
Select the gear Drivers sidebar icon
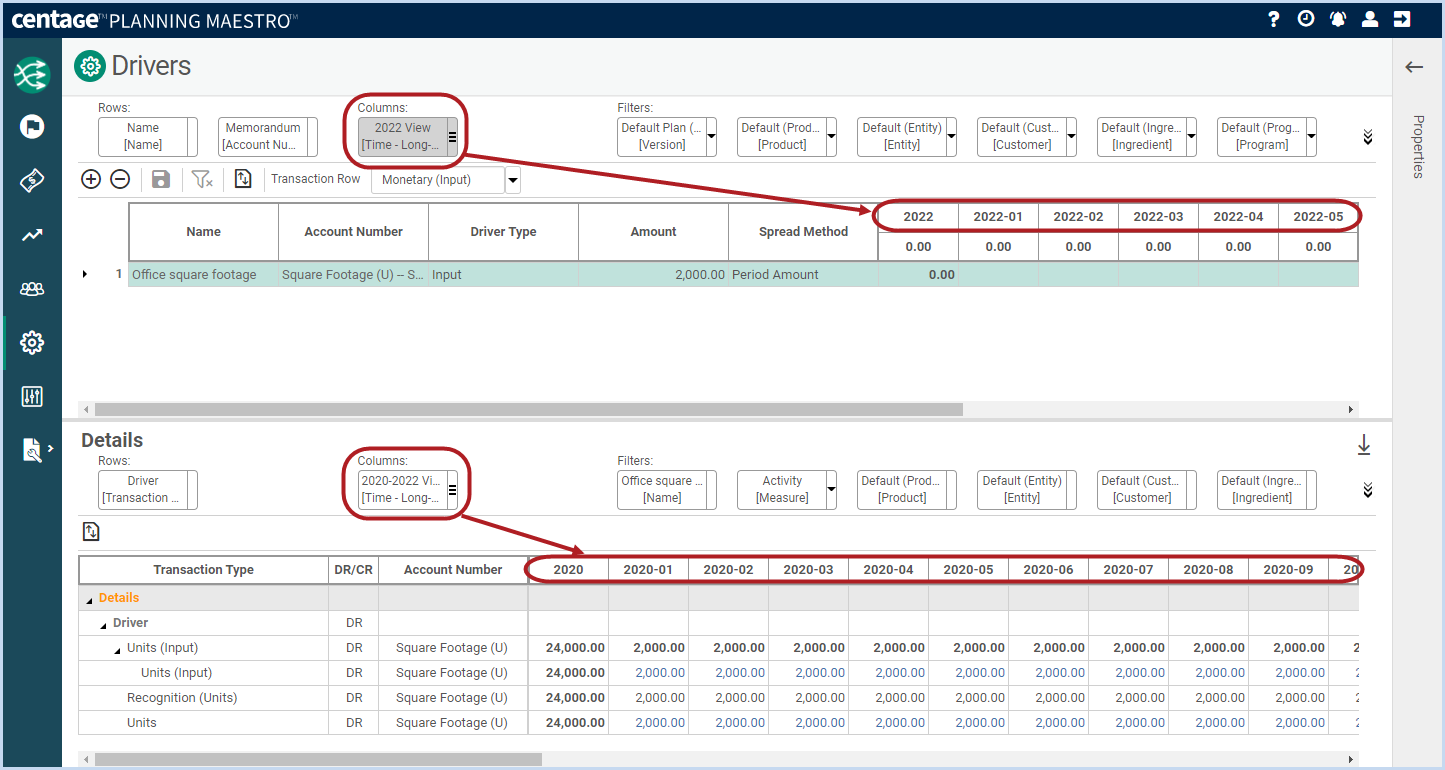coord(32,343)
